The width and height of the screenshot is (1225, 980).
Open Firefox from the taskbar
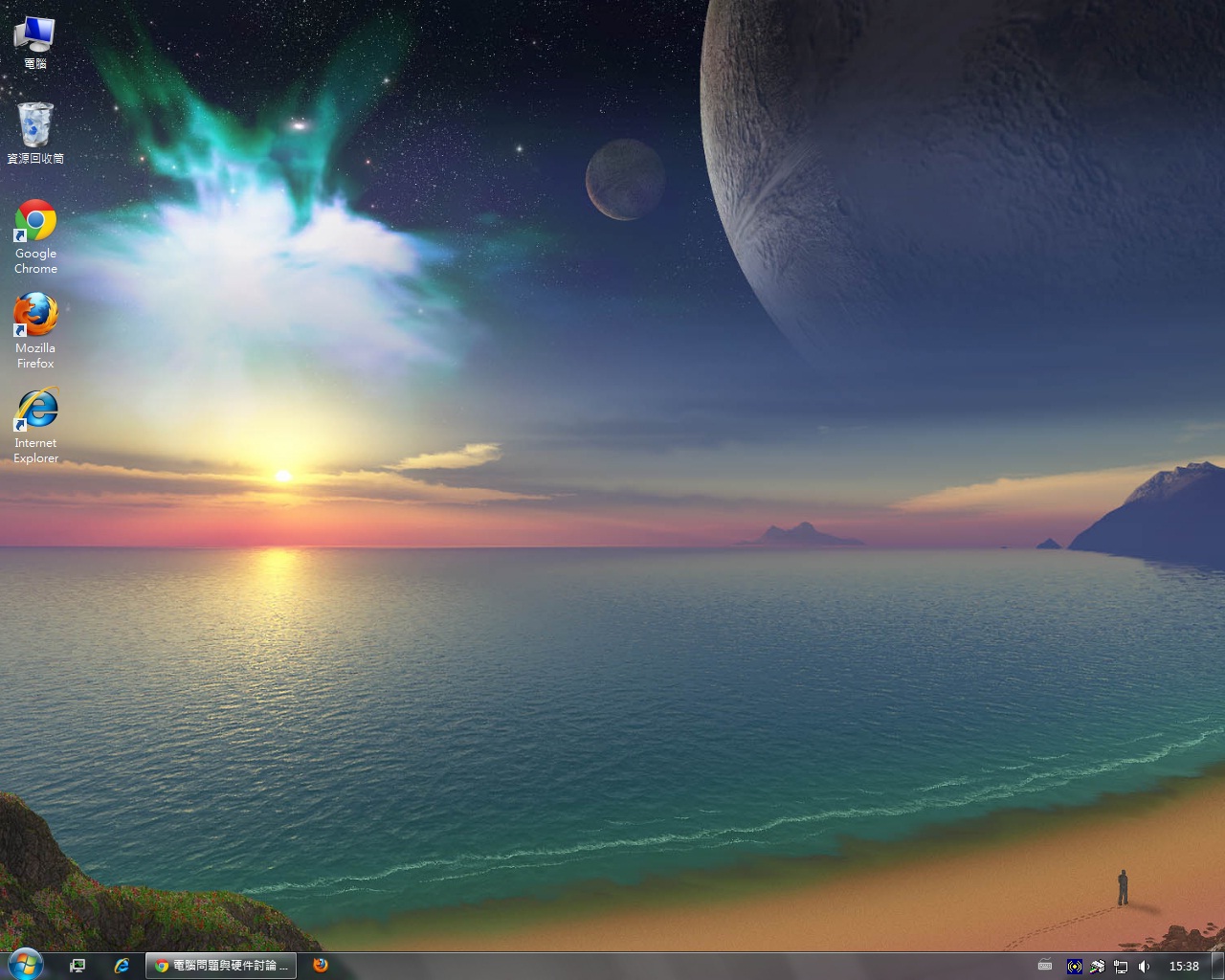click(x=321, y=966)
